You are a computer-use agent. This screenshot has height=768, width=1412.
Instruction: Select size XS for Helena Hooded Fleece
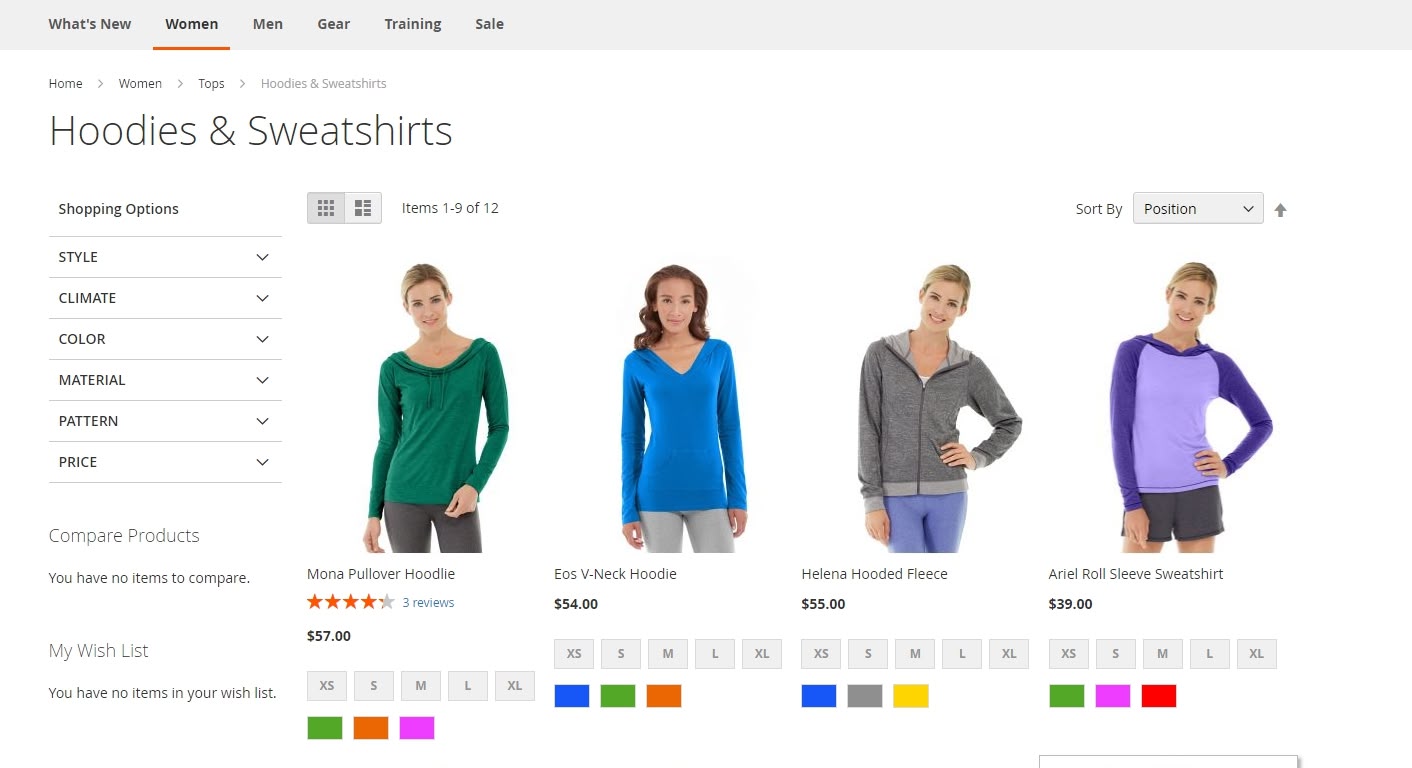pos(821,654)
